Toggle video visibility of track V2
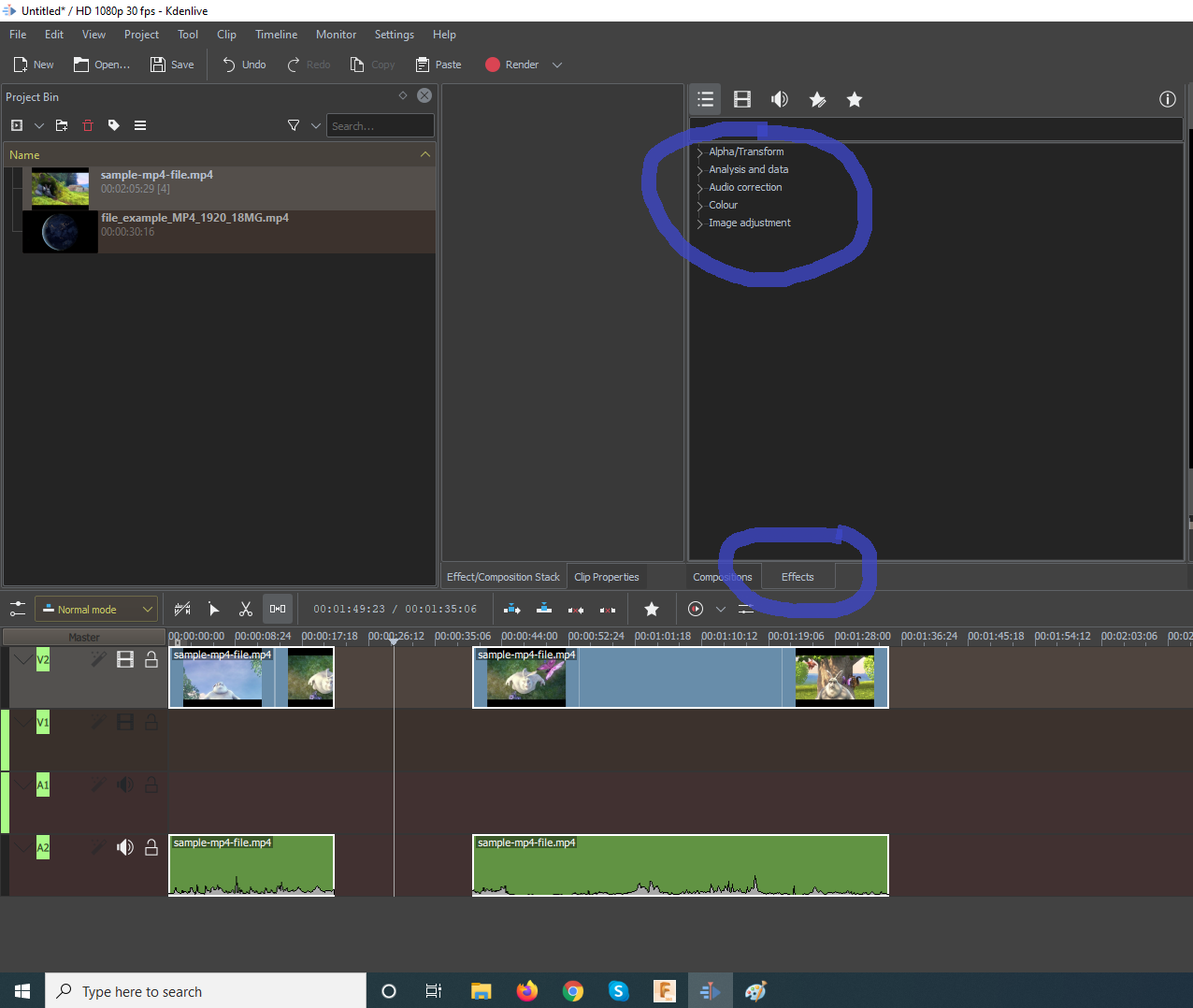The height and width of the screenshot is (1008, 1193). [125, 660]
